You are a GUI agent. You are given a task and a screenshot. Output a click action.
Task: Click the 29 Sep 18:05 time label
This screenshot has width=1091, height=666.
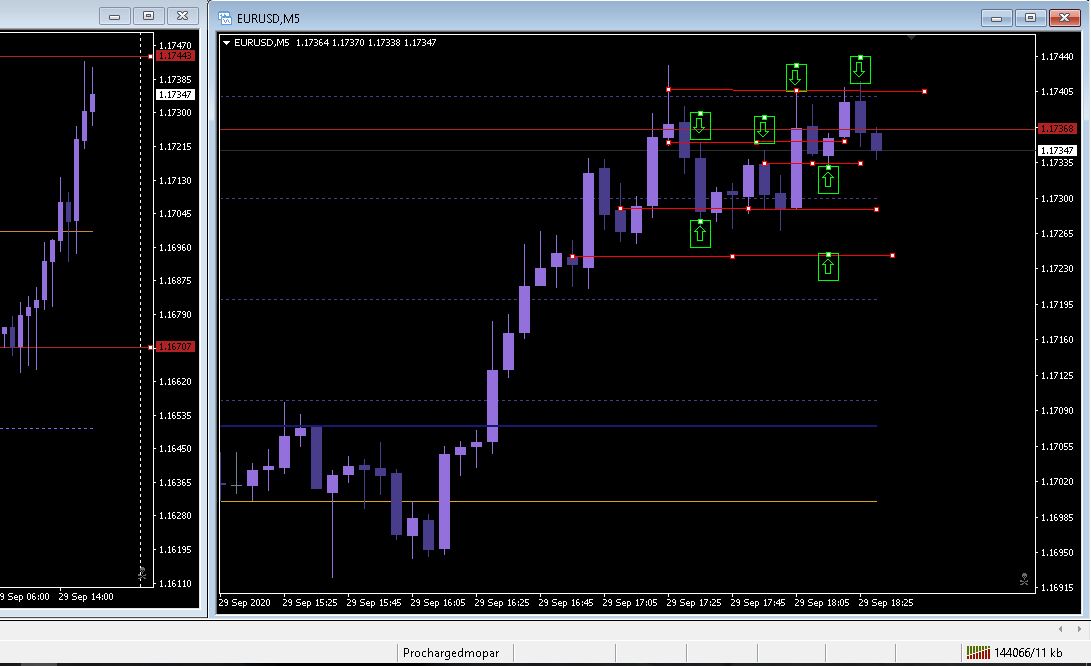click(x=822, y=603)
